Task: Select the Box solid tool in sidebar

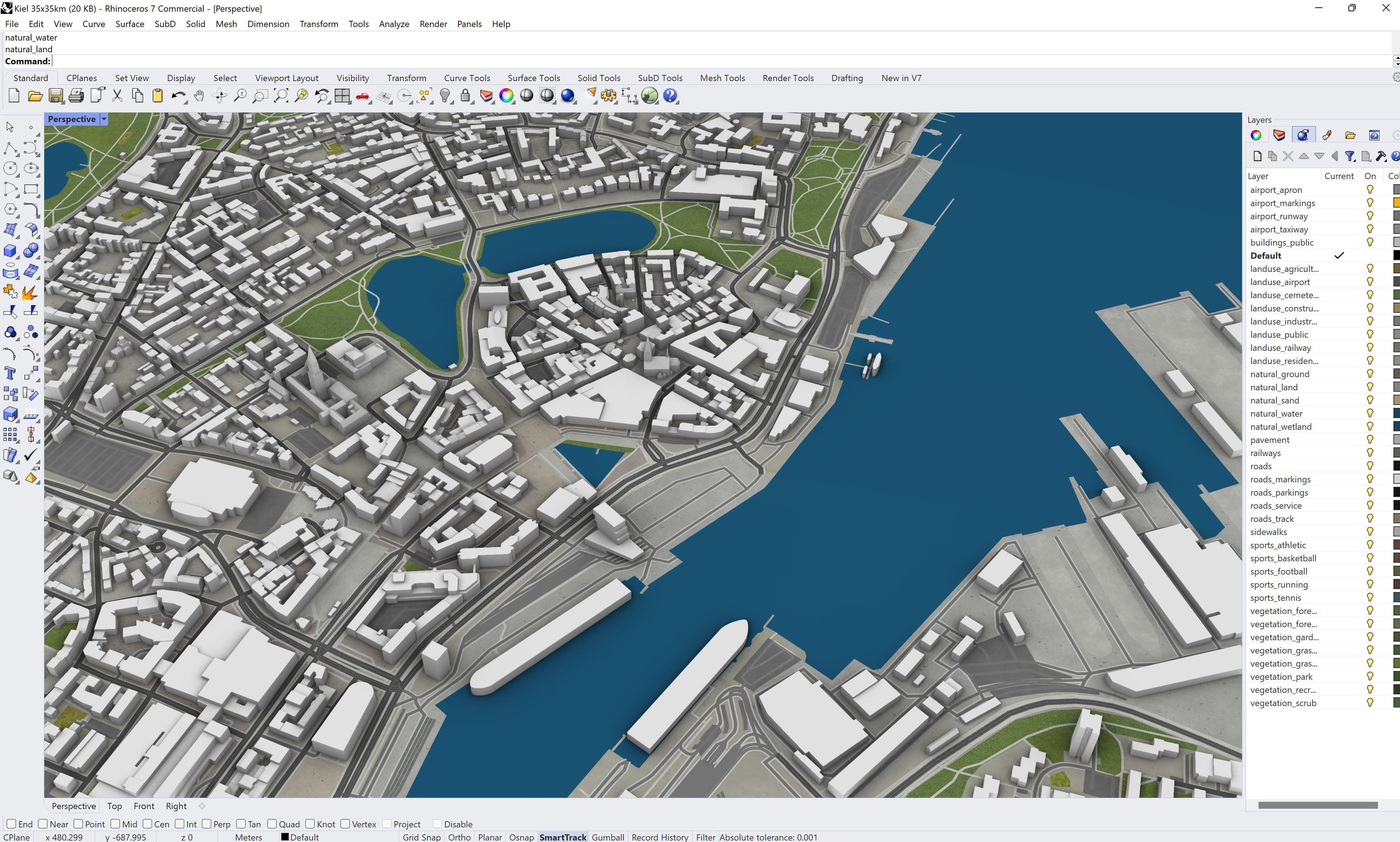Action: pos(10,251)
